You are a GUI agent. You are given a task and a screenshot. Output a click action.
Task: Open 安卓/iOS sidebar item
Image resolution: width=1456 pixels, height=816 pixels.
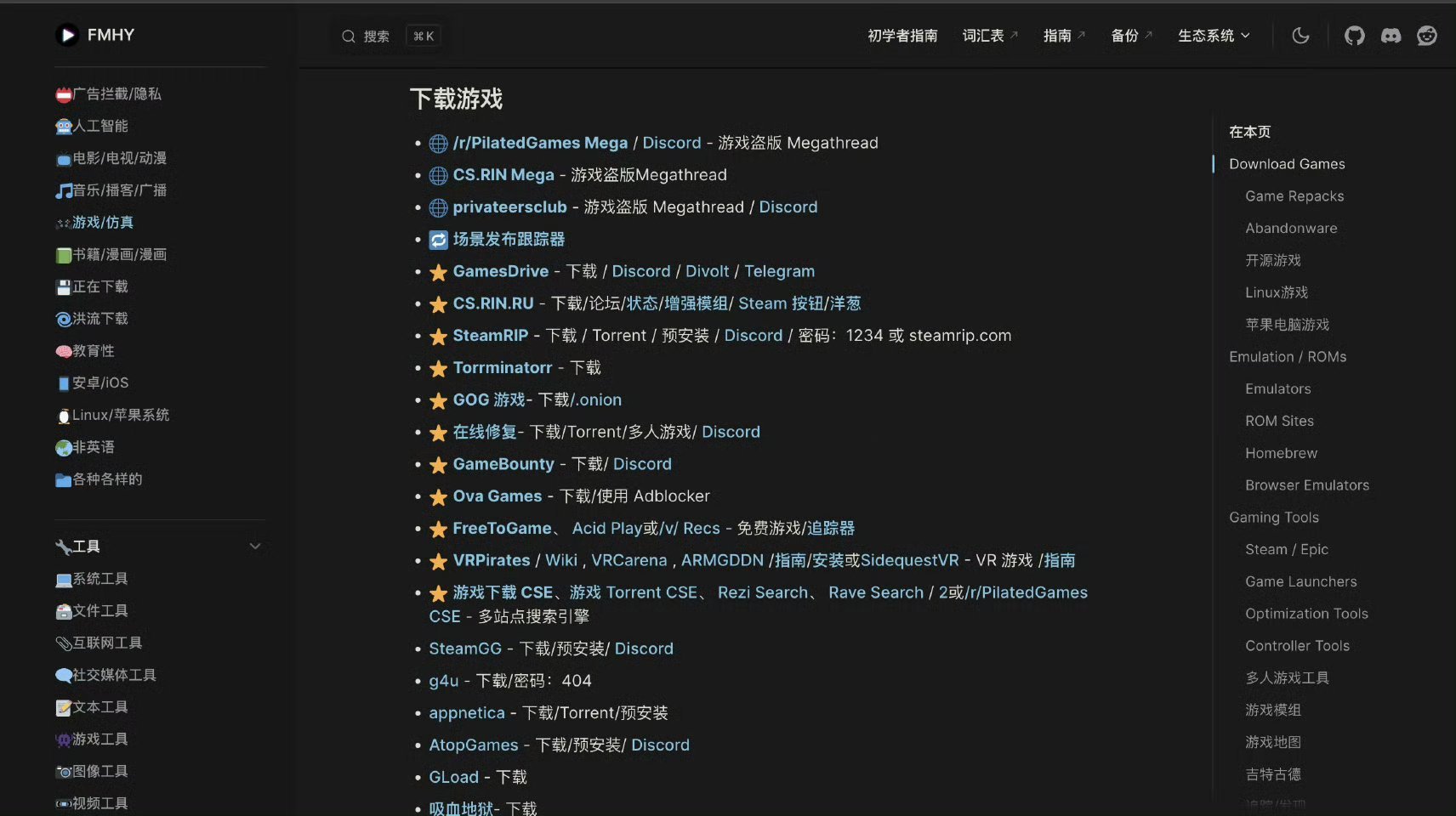93,383
